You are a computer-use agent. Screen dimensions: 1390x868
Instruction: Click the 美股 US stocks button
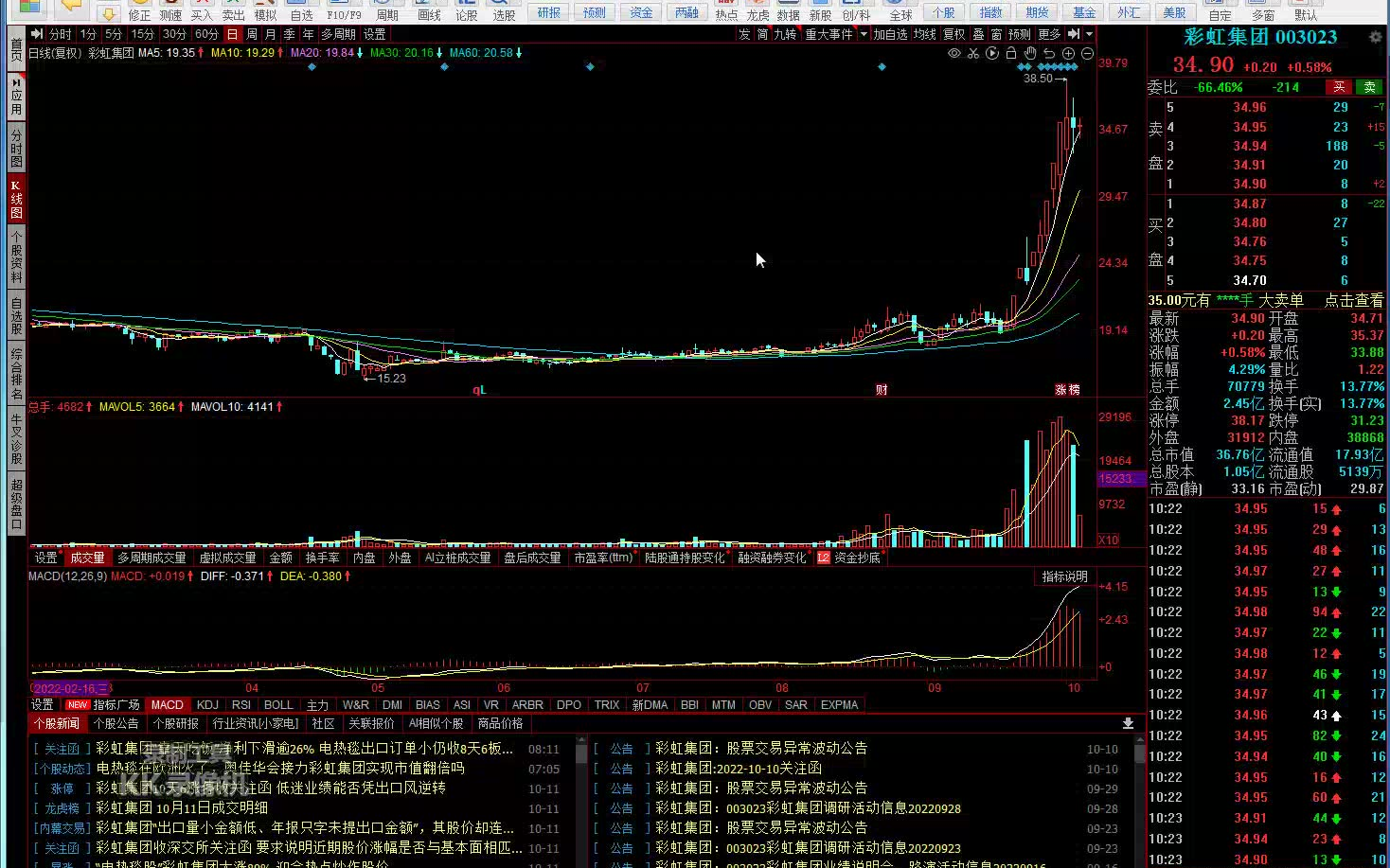click(1174, 12)
